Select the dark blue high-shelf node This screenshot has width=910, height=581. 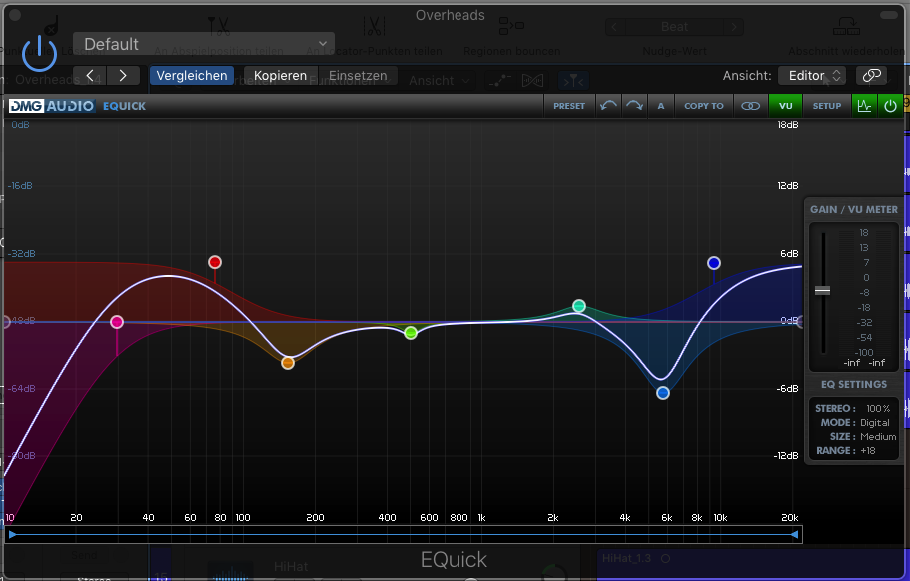pos(714,264)
